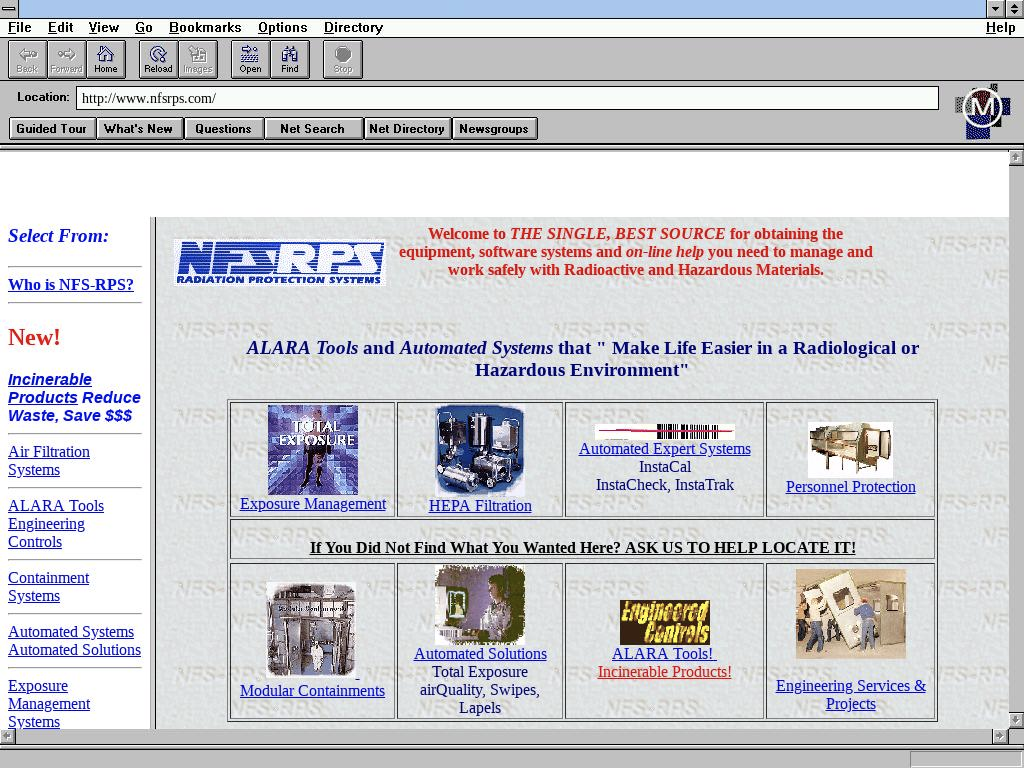Open the Options menu

(282, 27)
